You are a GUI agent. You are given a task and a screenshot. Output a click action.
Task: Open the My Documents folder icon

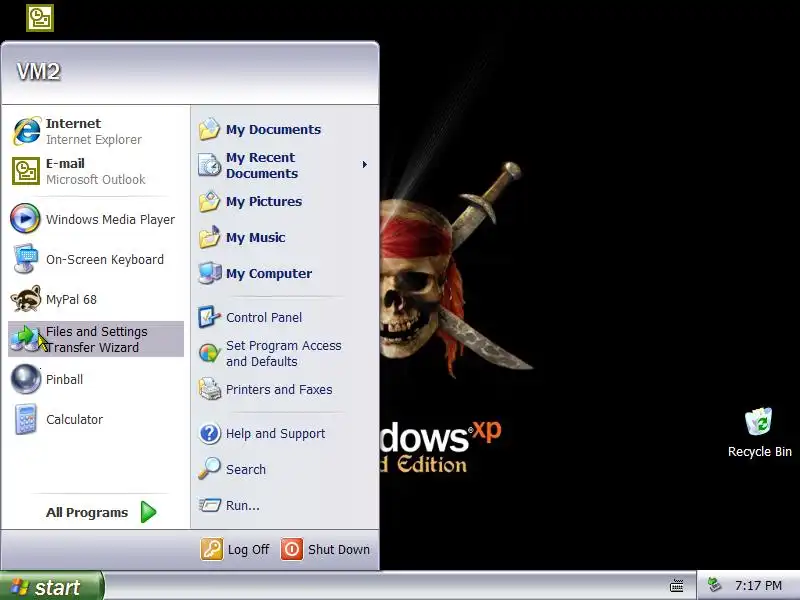209,129
